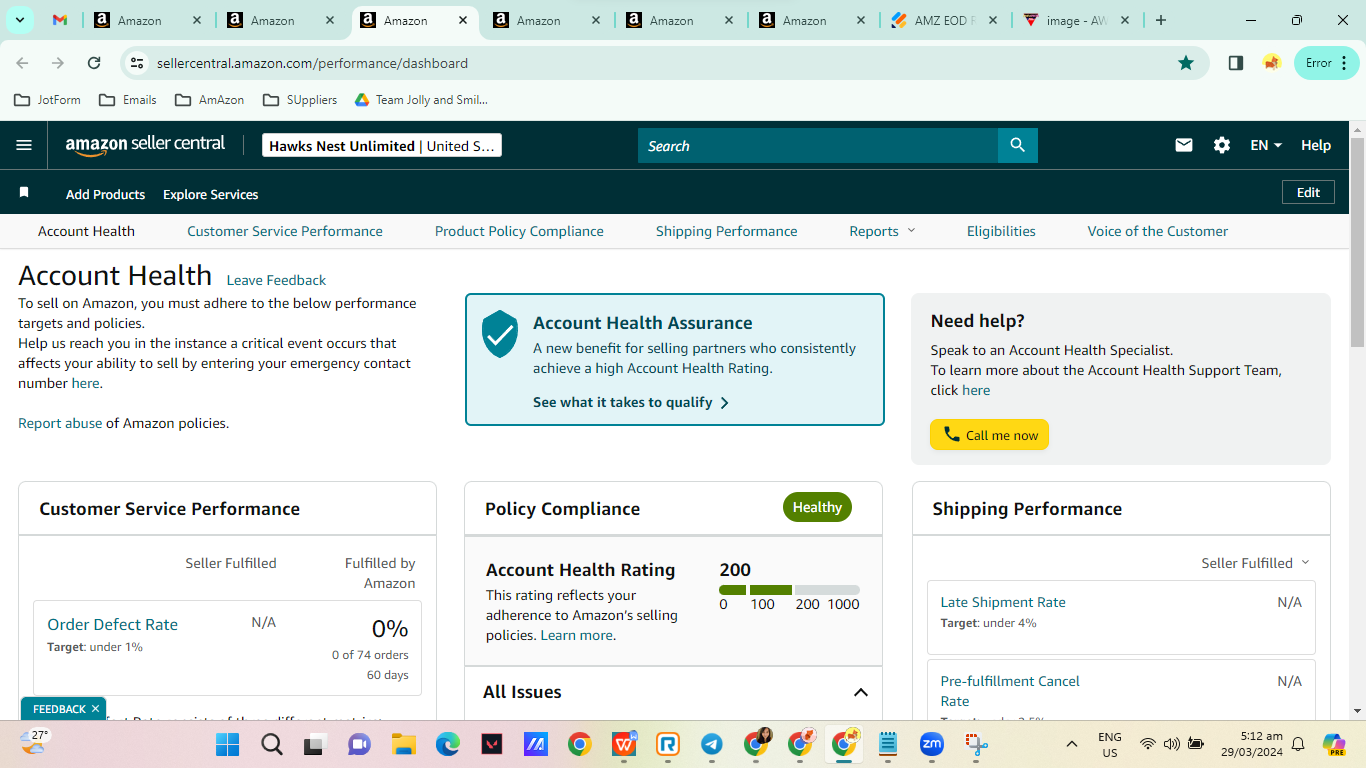Click the Edit button
The width and height of the screenshot is (1366, 768).
(1308, 192)
